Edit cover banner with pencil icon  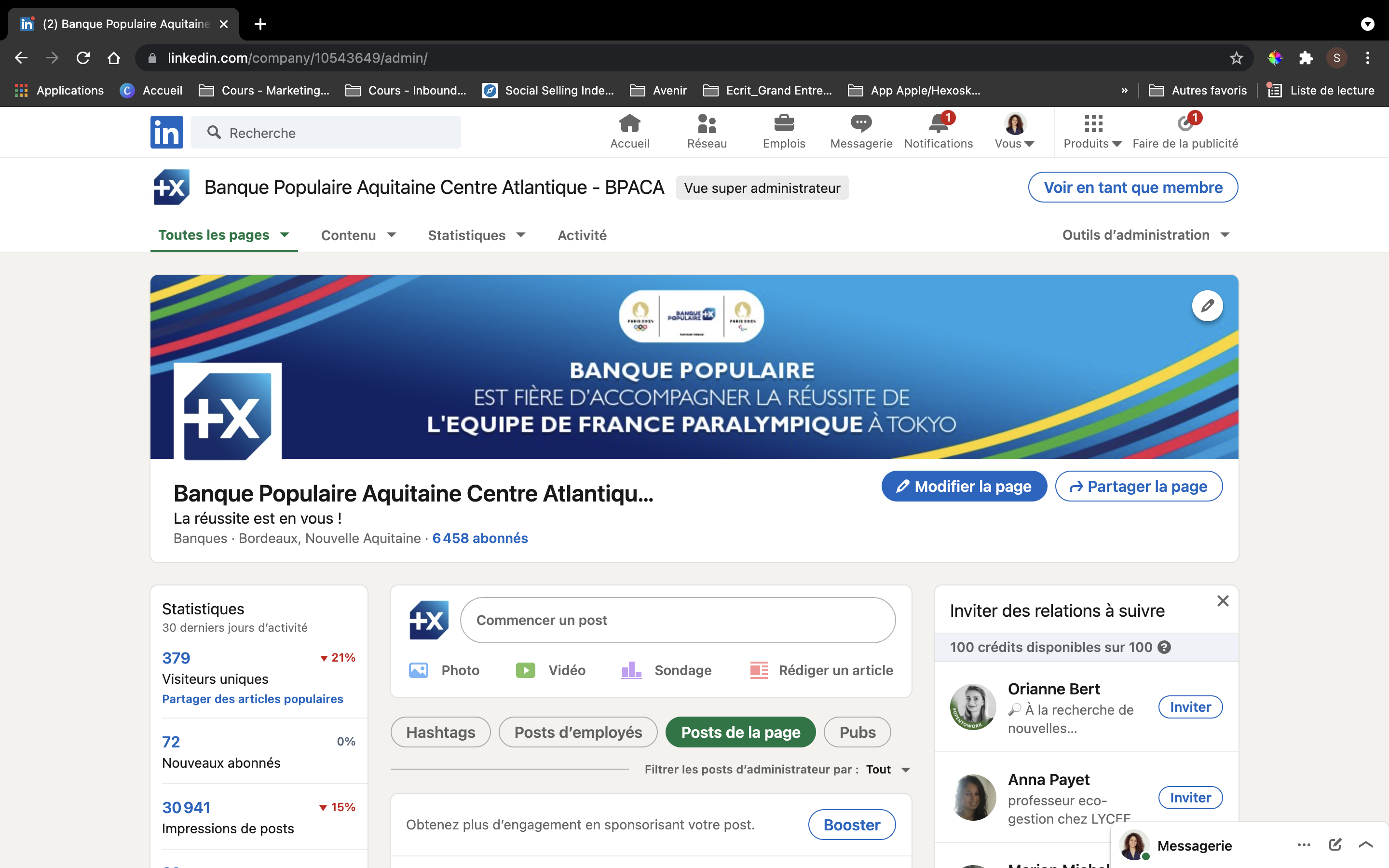tap(1207, 306)
